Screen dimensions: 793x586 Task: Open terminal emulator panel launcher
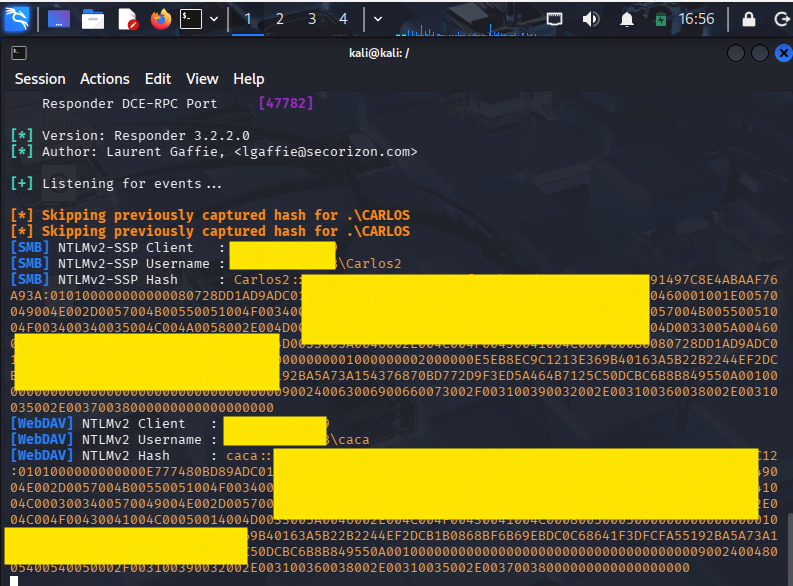pos(191,19)
